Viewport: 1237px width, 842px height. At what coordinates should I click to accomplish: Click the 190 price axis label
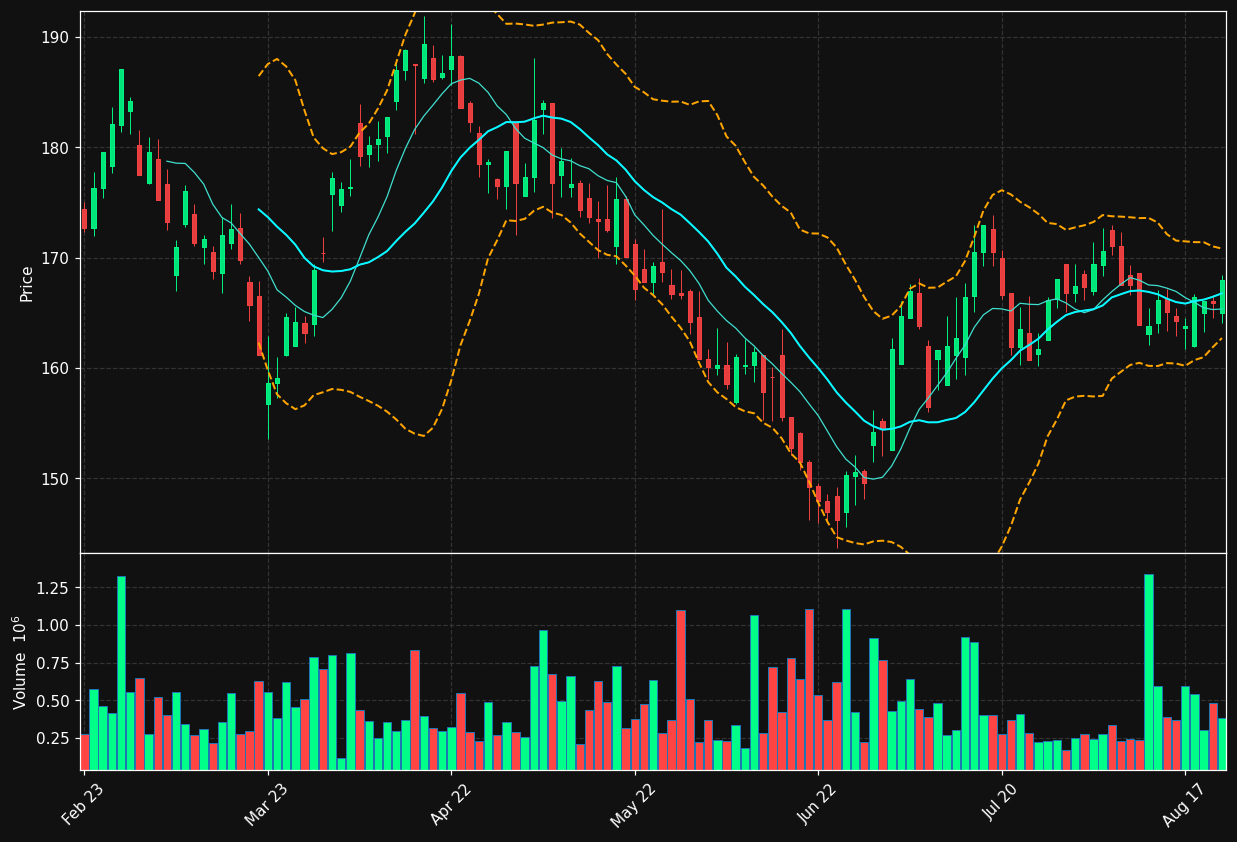[x=55, y=38]
